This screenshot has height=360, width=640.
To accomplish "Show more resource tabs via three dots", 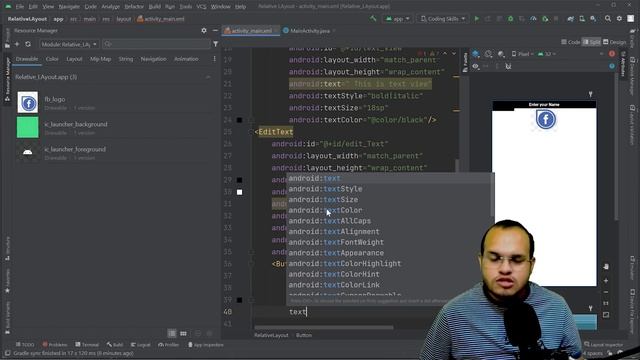I will (214, 59).
